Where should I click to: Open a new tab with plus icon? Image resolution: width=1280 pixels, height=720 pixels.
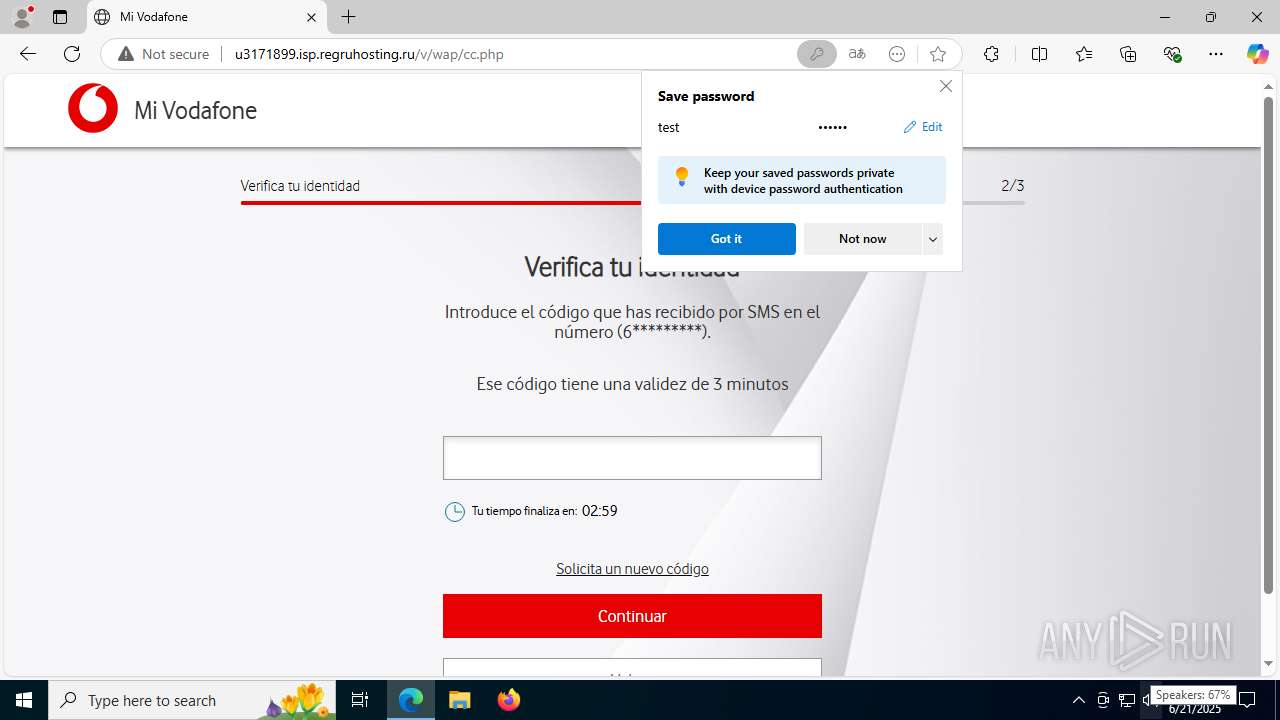pyautogui.click(x=348, y=17)
